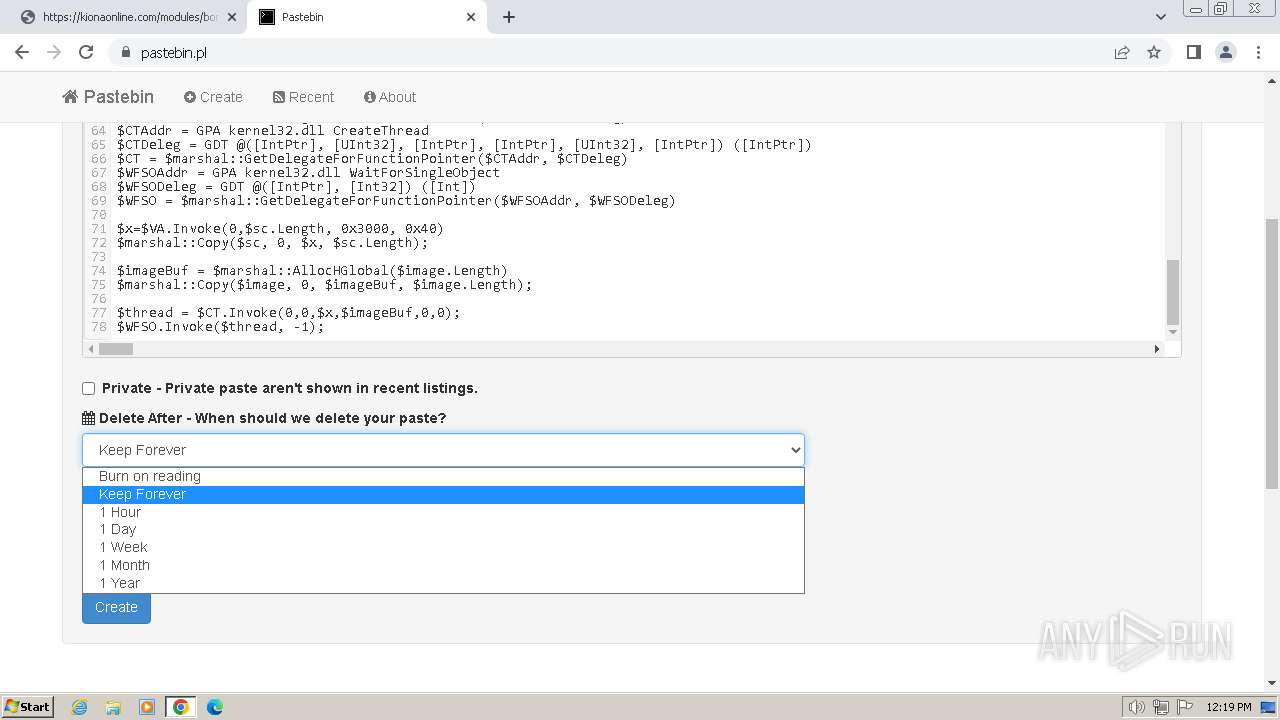Click line 77 CT.Invoke code text

pyautogui.click(x=288, y=312)
